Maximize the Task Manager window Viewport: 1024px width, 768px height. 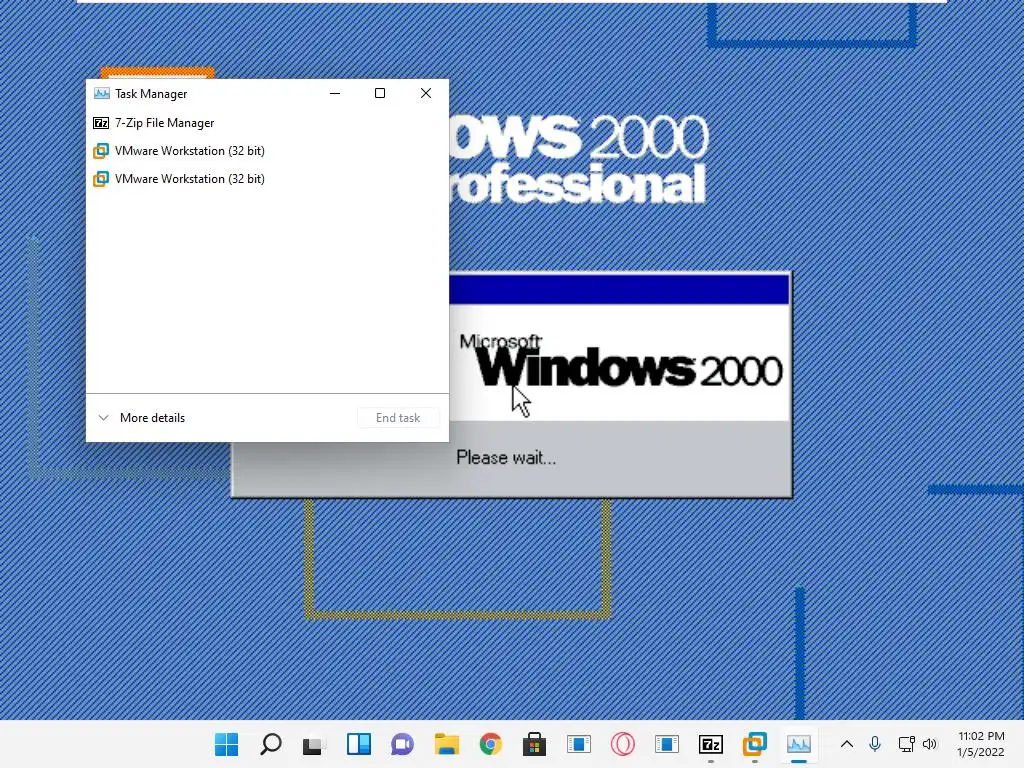point(380,93)
